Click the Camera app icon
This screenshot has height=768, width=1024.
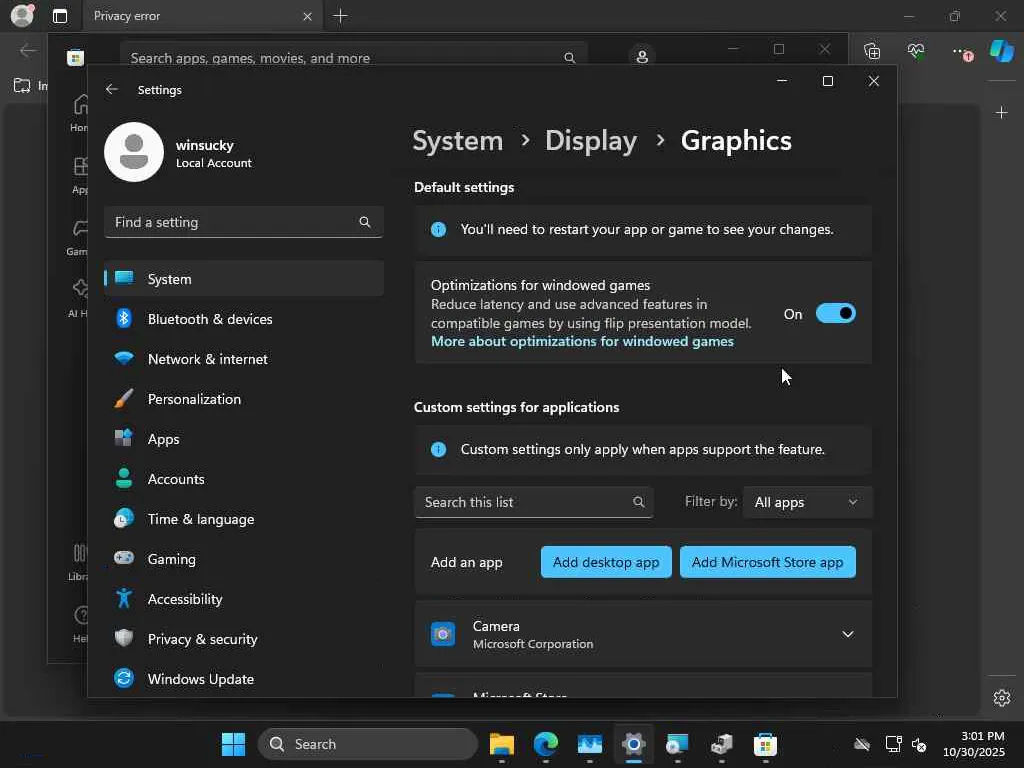point(443,634)
